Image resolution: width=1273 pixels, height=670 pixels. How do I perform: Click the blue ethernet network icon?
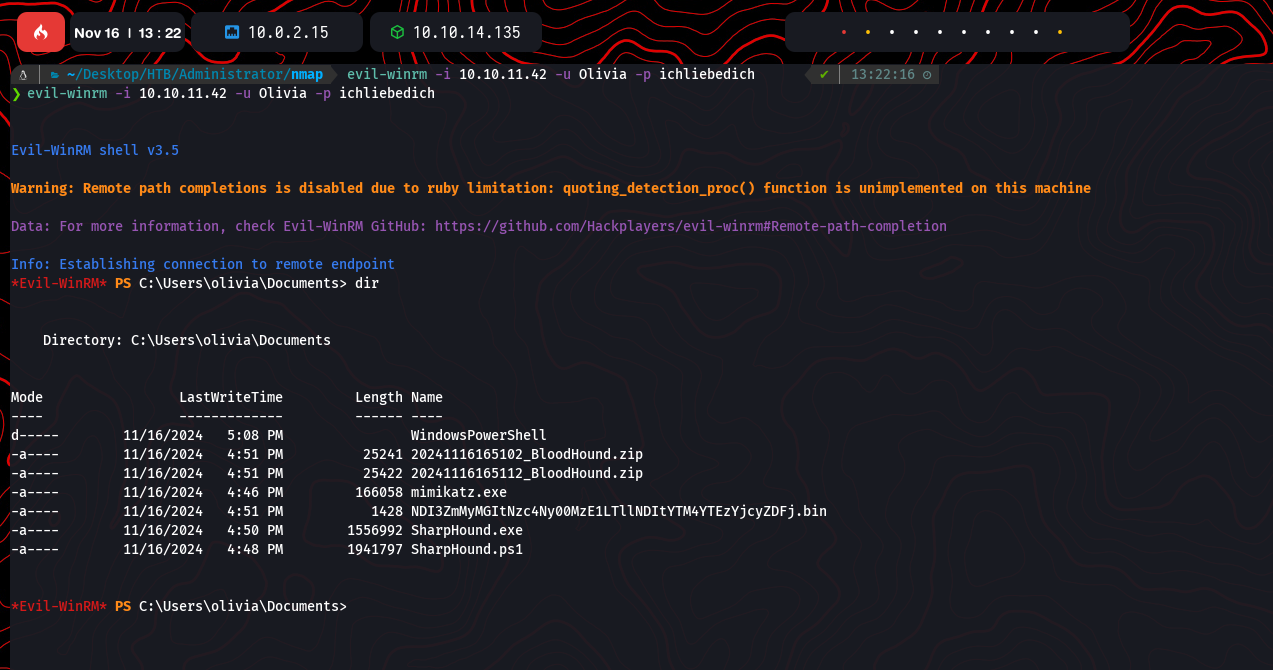[232, 33]
